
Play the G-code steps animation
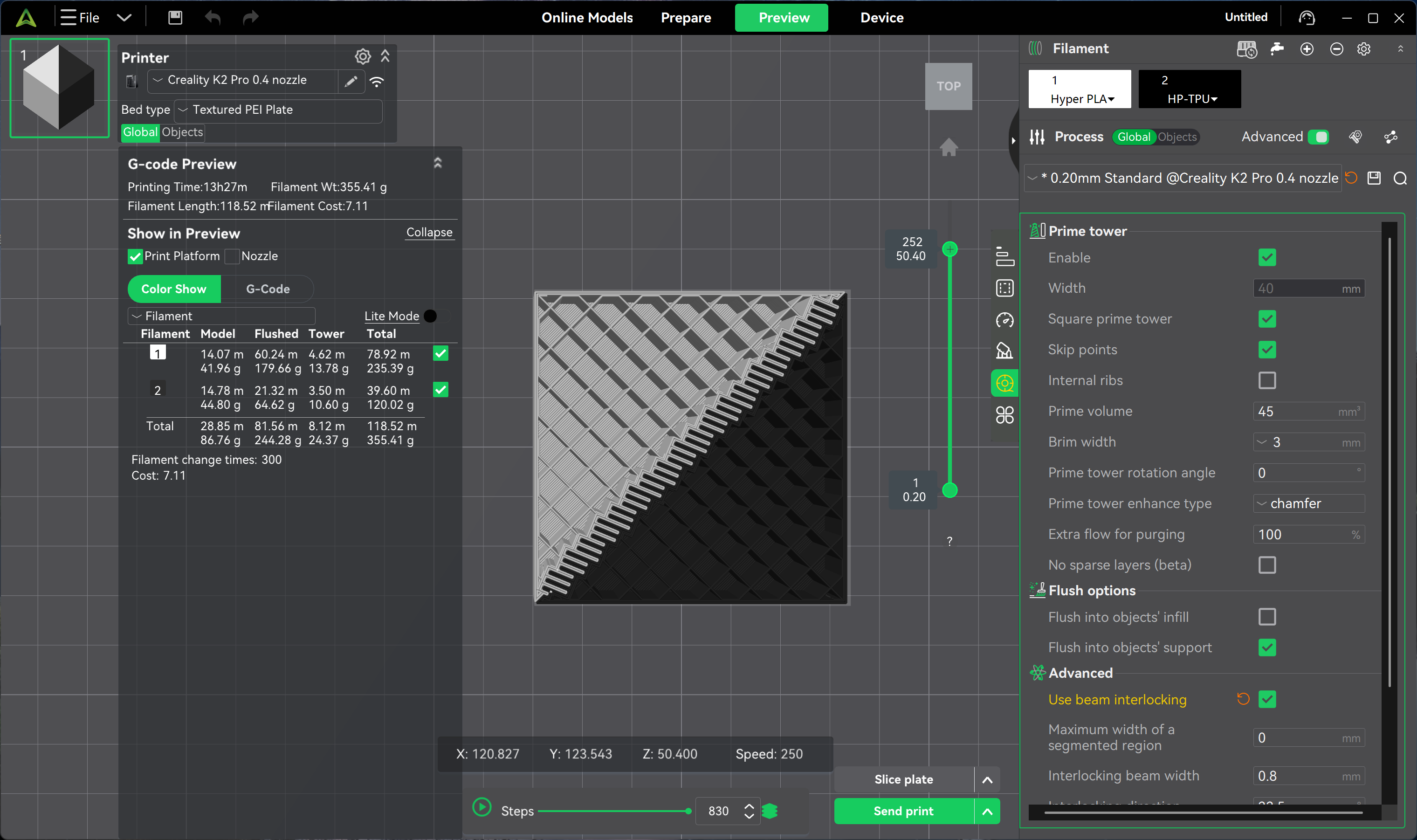(x=482, y=808)
